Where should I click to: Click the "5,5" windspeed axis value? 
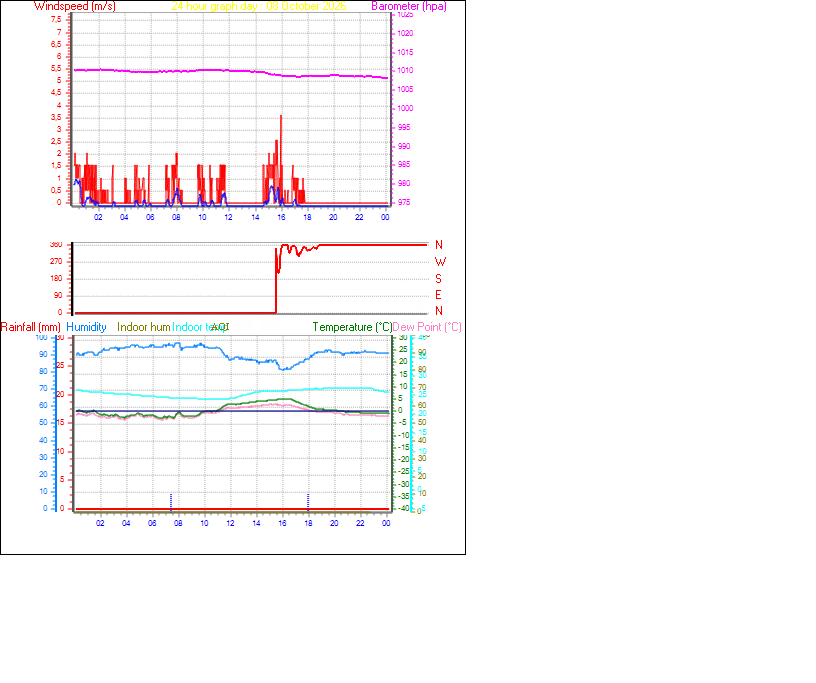pos(56,68)
